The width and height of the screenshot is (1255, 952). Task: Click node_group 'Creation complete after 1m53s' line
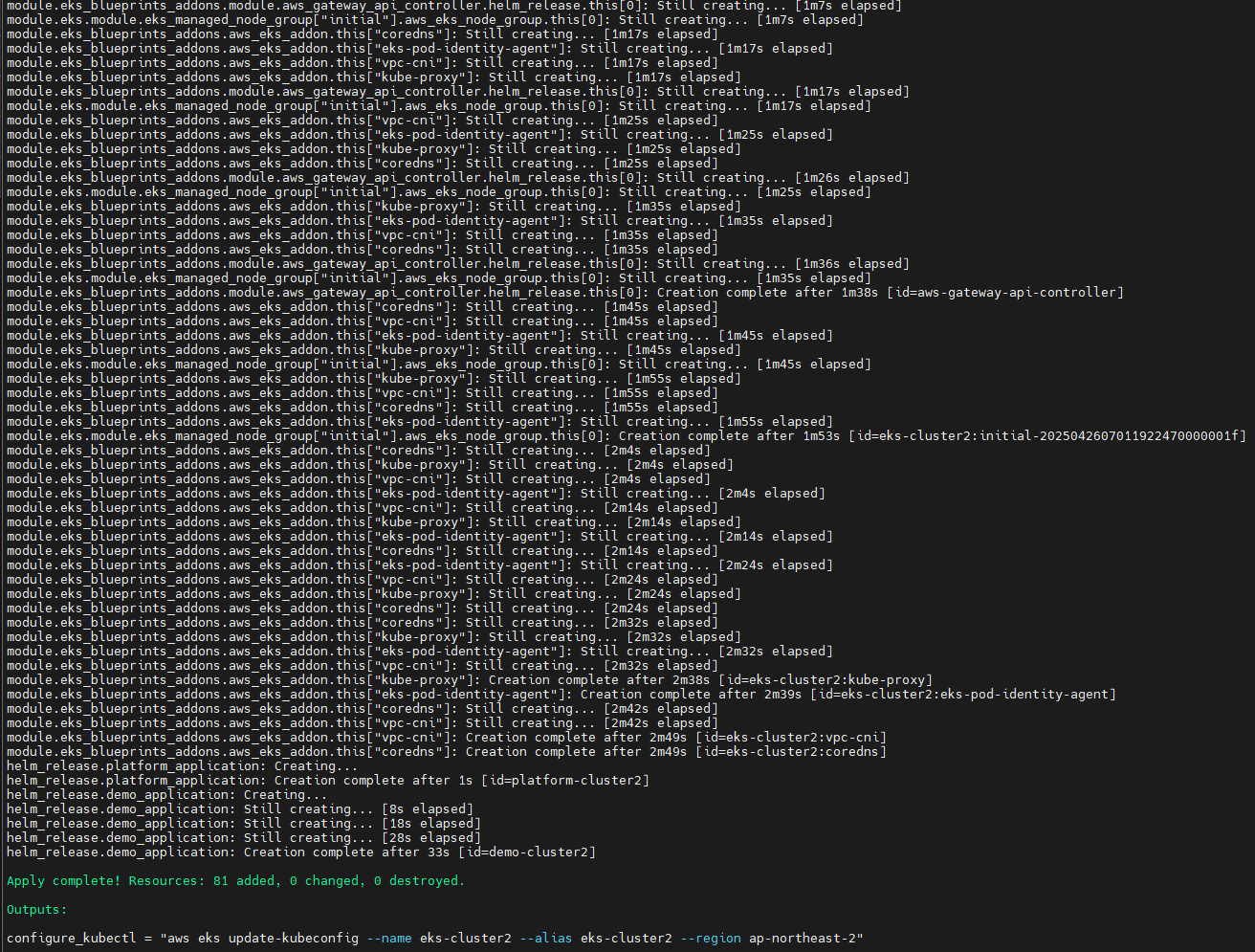(627, 435)
